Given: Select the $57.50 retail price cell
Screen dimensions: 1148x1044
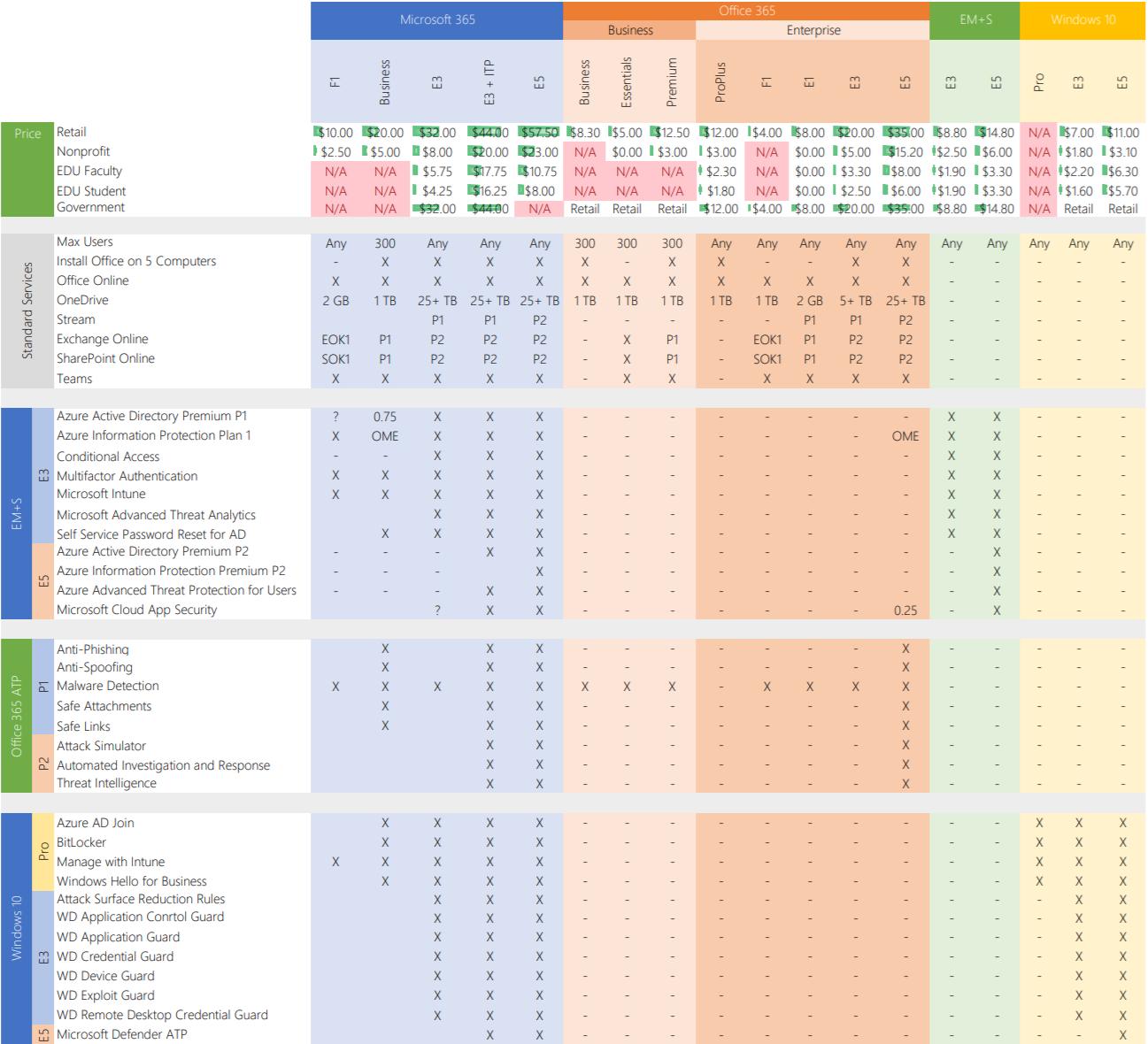Looking at the screenshot, I should (539, 133).
